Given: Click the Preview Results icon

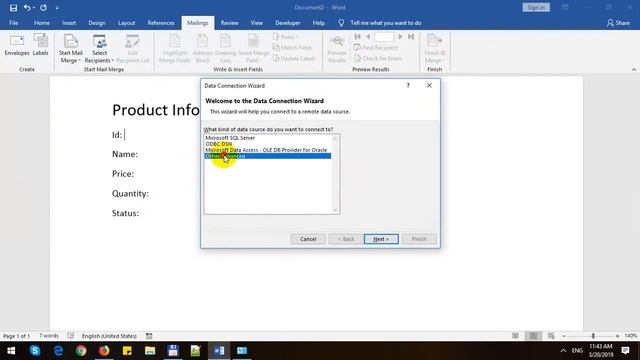Looking at the screenshot, I should [x=337, y=49].
